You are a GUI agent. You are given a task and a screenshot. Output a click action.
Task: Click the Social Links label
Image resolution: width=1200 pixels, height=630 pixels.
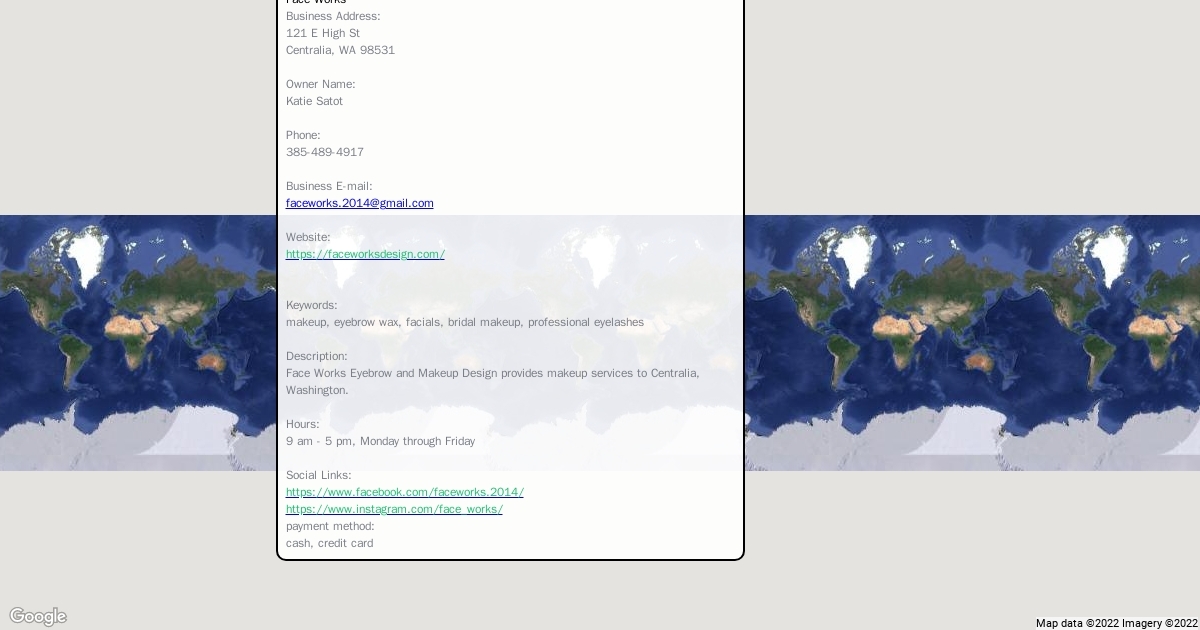pos(318,475)
